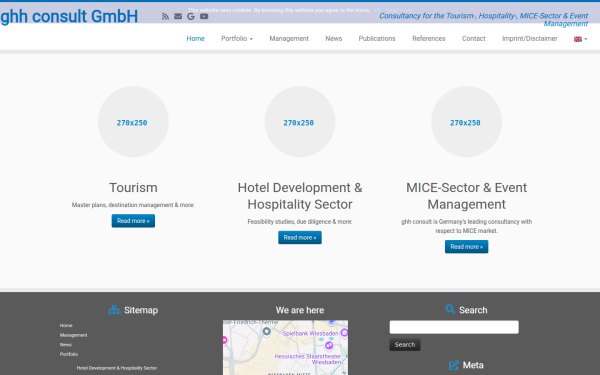Click the Wiesbaden map
This screenshot has height=375, width=600.
coord(285,347)
